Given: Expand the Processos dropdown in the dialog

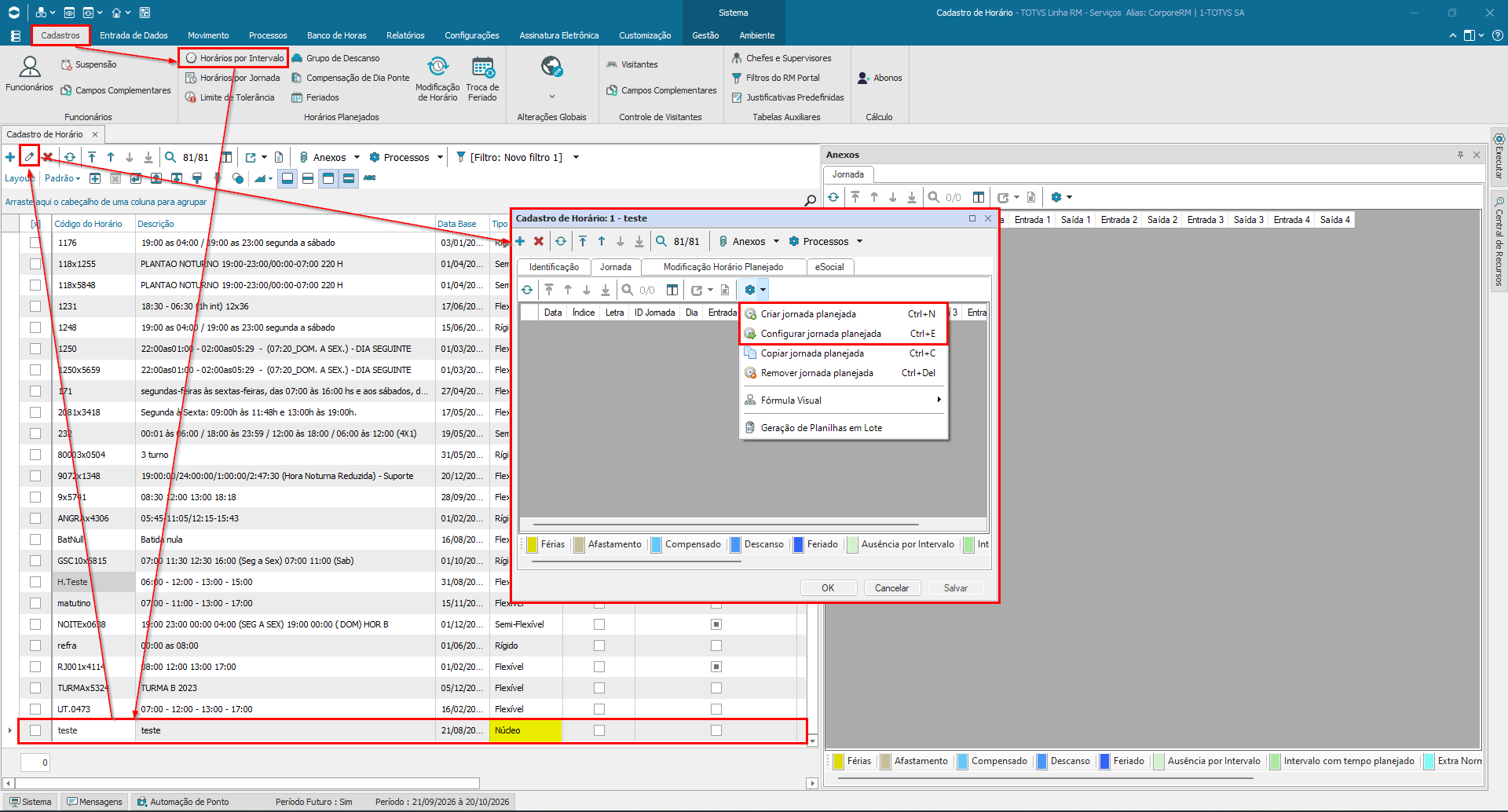Looking at the screenshot, I should (859, 241).
